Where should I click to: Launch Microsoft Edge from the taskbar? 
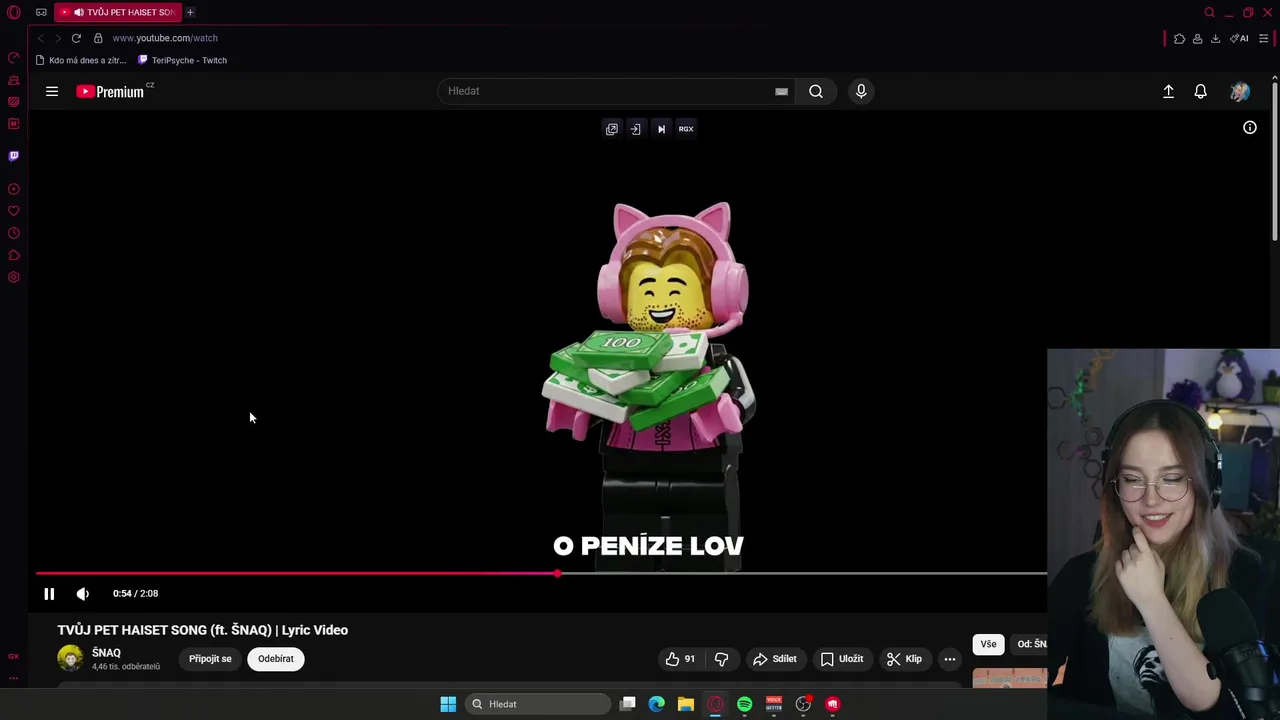click(656, 704)
